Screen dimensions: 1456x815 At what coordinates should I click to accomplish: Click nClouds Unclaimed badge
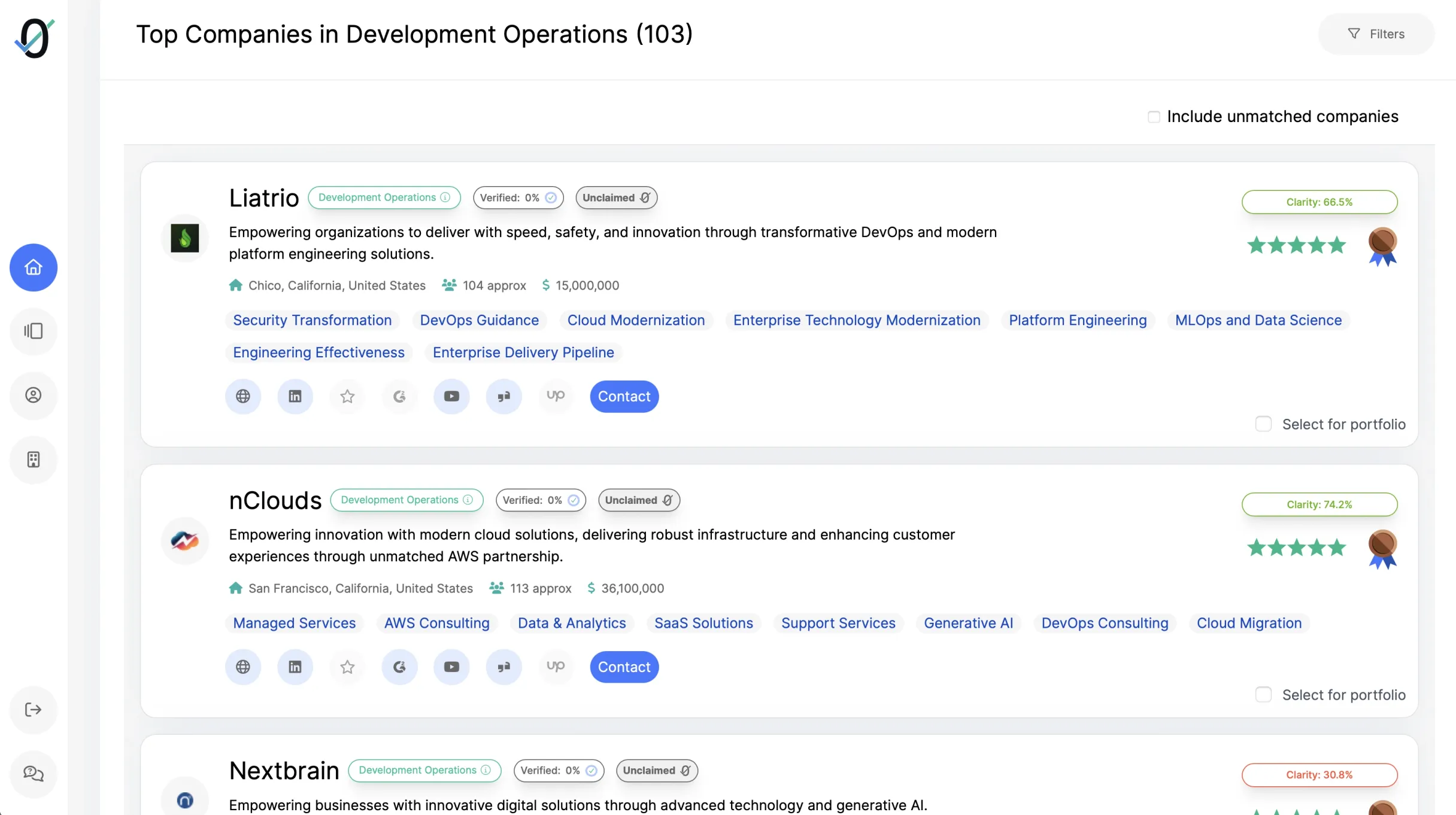639,500
